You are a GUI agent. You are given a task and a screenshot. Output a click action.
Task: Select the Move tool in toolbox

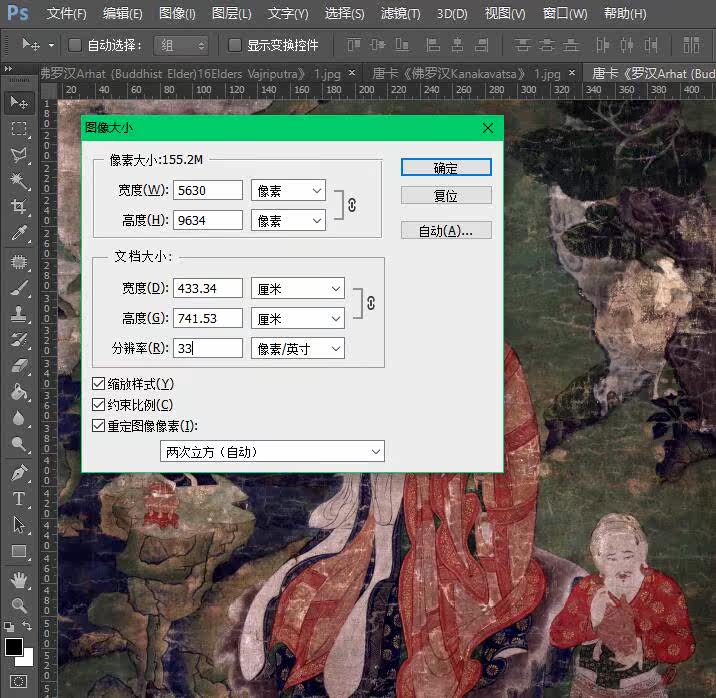19,102
